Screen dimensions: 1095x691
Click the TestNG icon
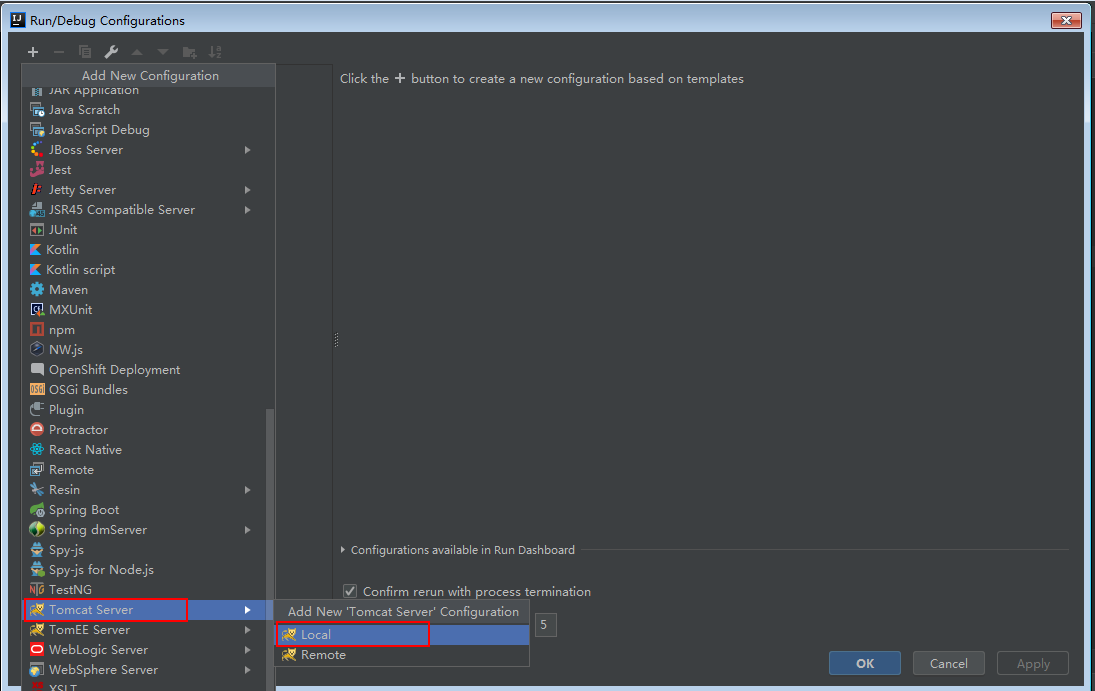37,590
